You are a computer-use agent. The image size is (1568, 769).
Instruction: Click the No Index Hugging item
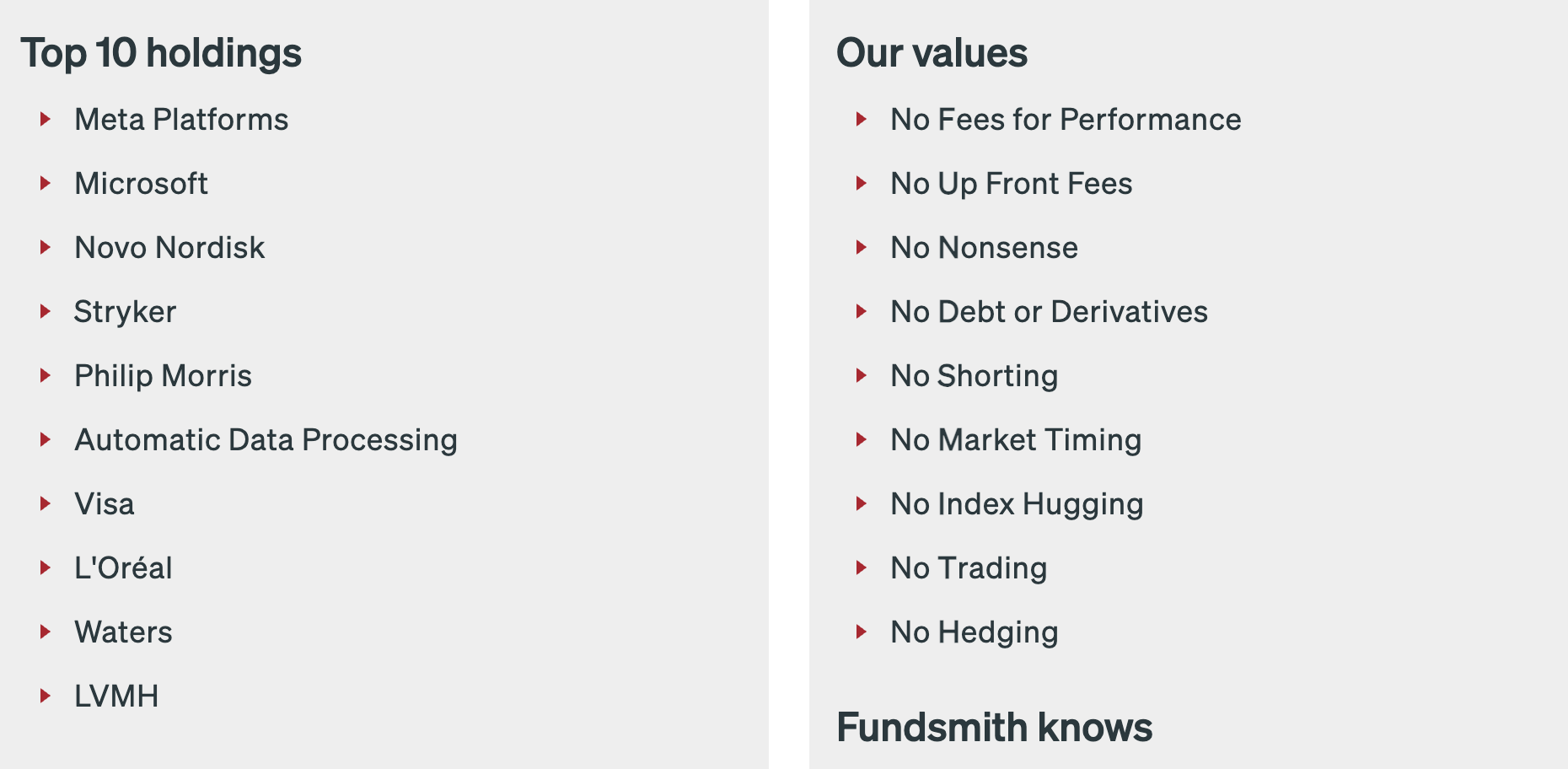pyautogui.click(x=1017, y=504)
